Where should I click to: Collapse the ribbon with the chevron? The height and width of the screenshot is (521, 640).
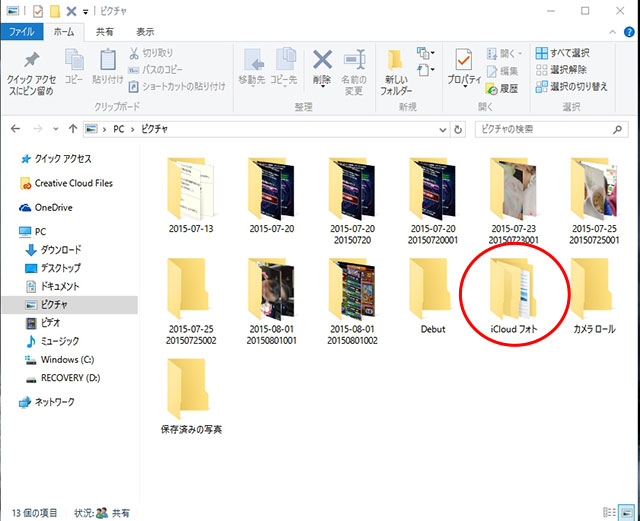point(612,32)
